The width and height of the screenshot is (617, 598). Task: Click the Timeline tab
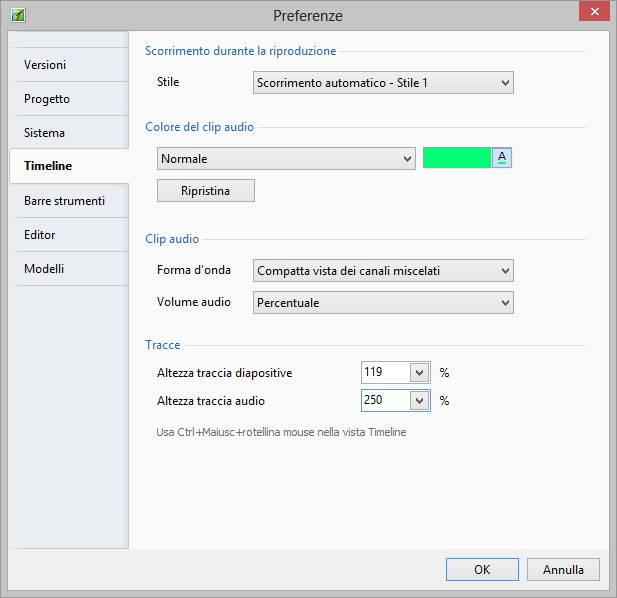tap(48, 166)
